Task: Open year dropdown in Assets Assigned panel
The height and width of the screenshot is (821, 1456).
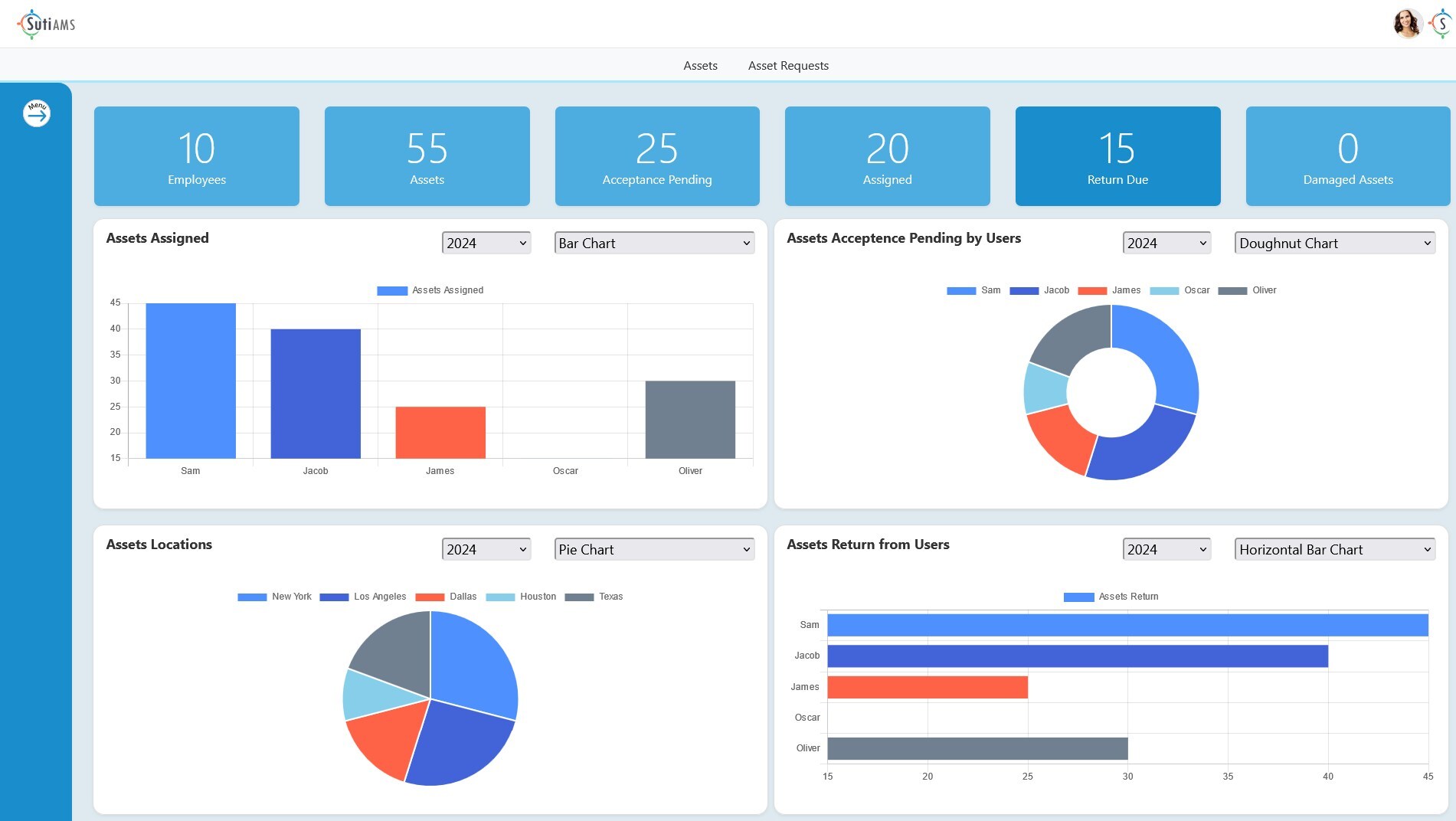Action: tap(486, 243)
